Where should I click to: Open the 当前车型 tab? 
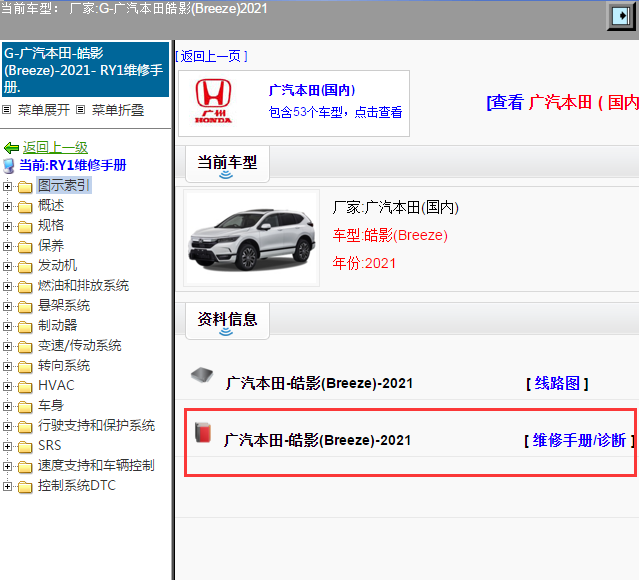click(227, 164)
